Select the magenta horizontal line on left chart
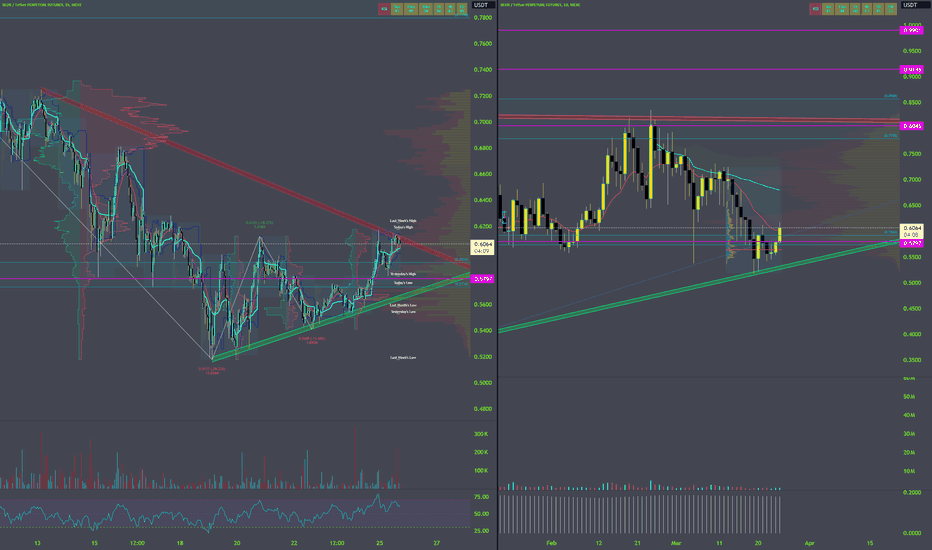The height and width of the screenshot is (550, 932). 235,279
